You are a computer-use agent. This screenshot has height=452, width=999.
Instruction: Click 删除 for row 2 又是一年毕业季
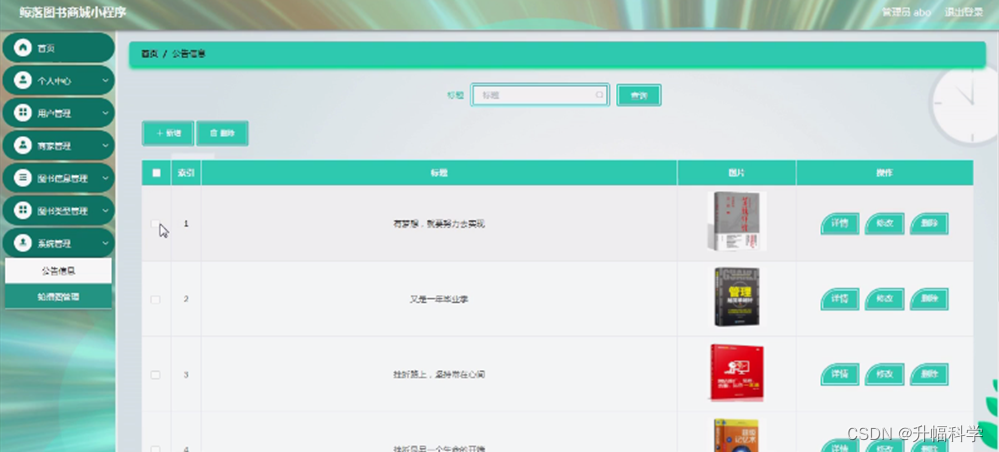coord(929,299)
